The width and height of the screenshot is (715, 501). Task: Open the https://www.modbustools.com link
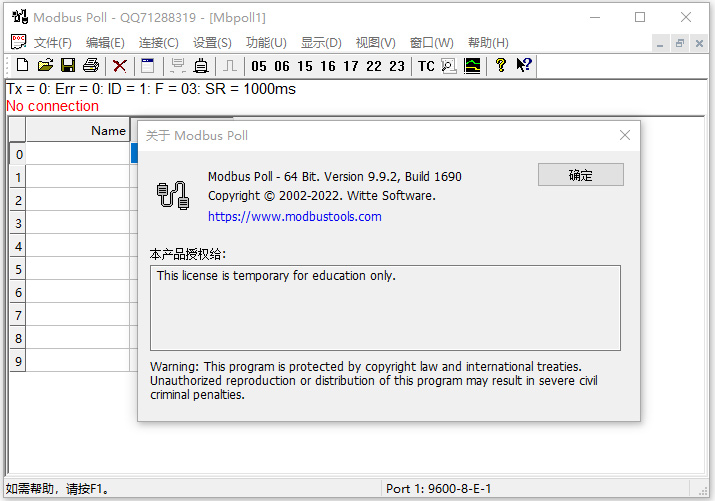pos(295,217)
